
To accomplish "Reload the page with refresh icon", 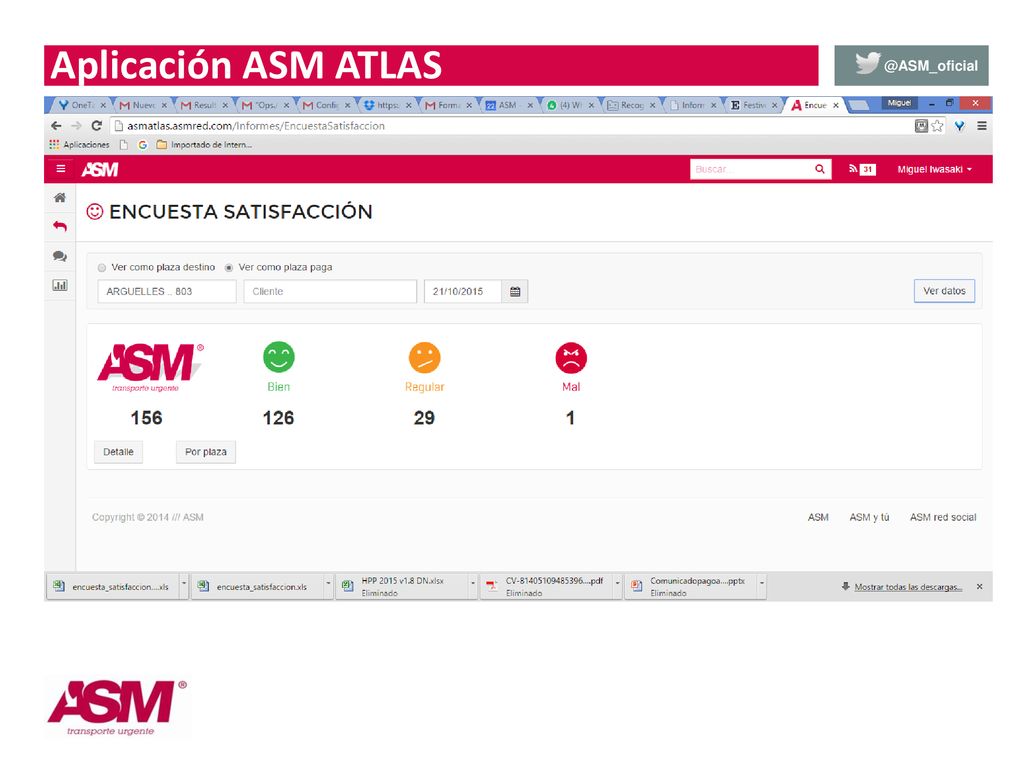I will (x=97, y=125).
